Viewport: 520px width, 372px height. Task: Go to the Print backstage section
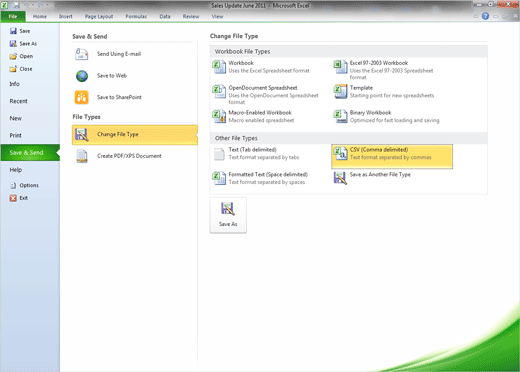[15, 135]
